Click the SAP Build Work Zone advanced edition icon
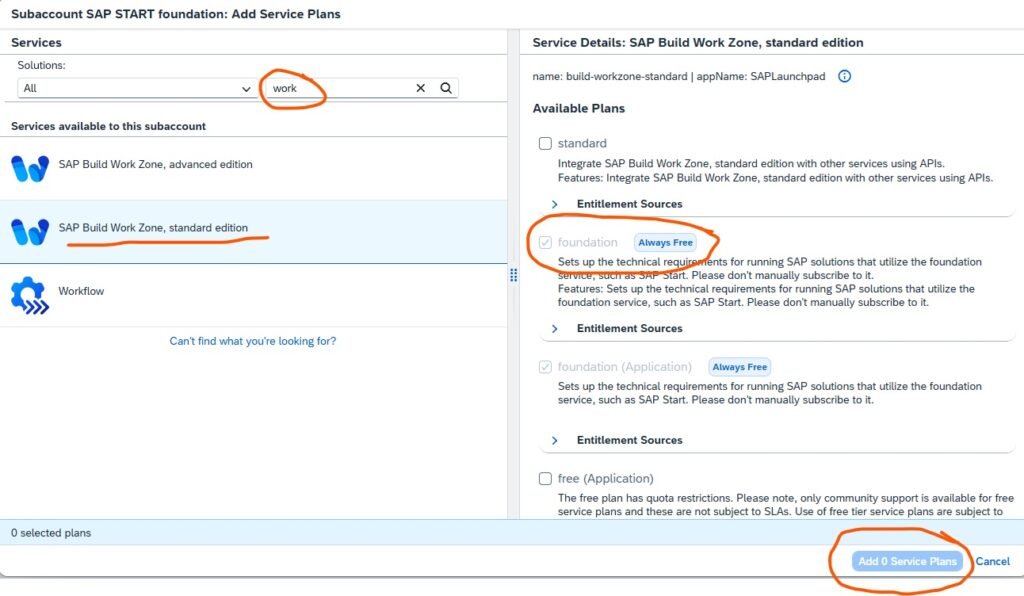1024x596 pixels. click(30, 168)
